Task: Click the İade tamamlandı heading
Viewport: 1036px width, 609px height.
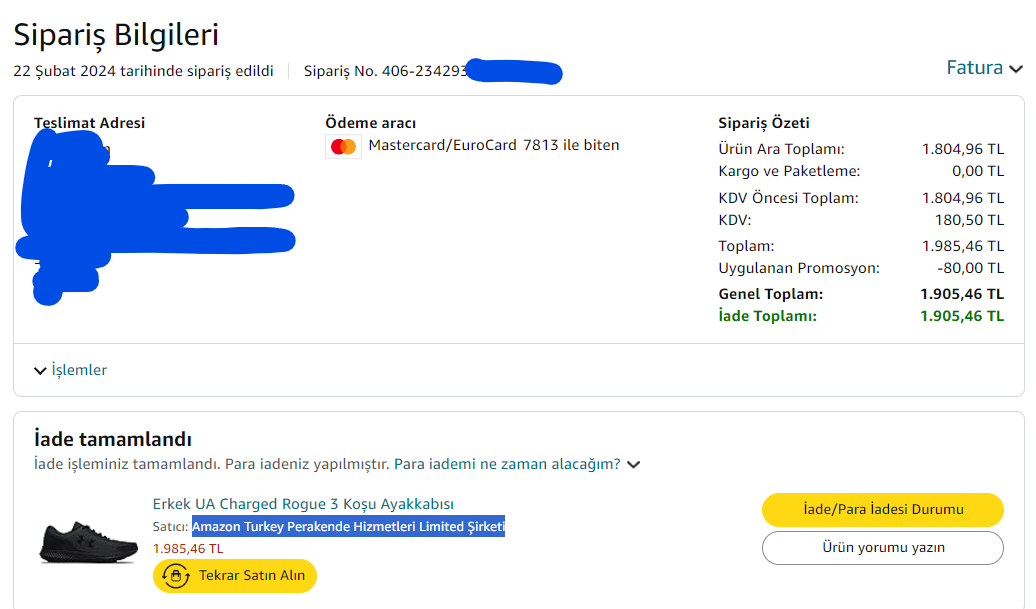Action: tap(112, 440)
